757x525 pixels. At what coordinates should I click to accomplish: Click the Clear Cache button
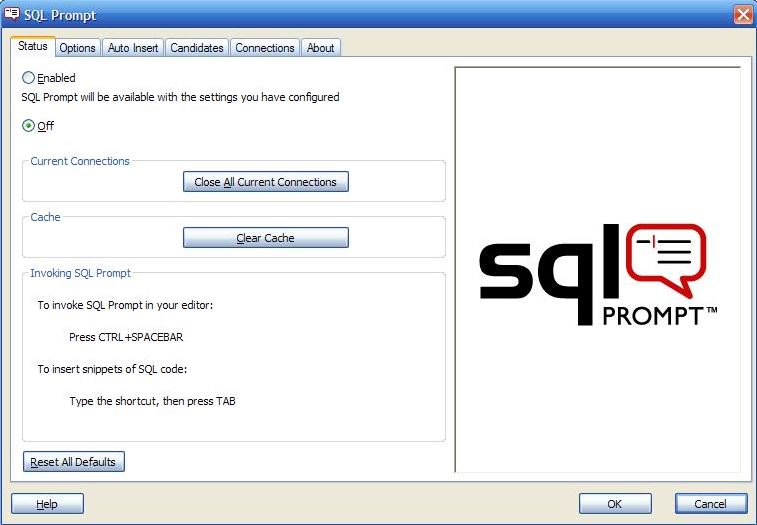[x=265, y=238]
